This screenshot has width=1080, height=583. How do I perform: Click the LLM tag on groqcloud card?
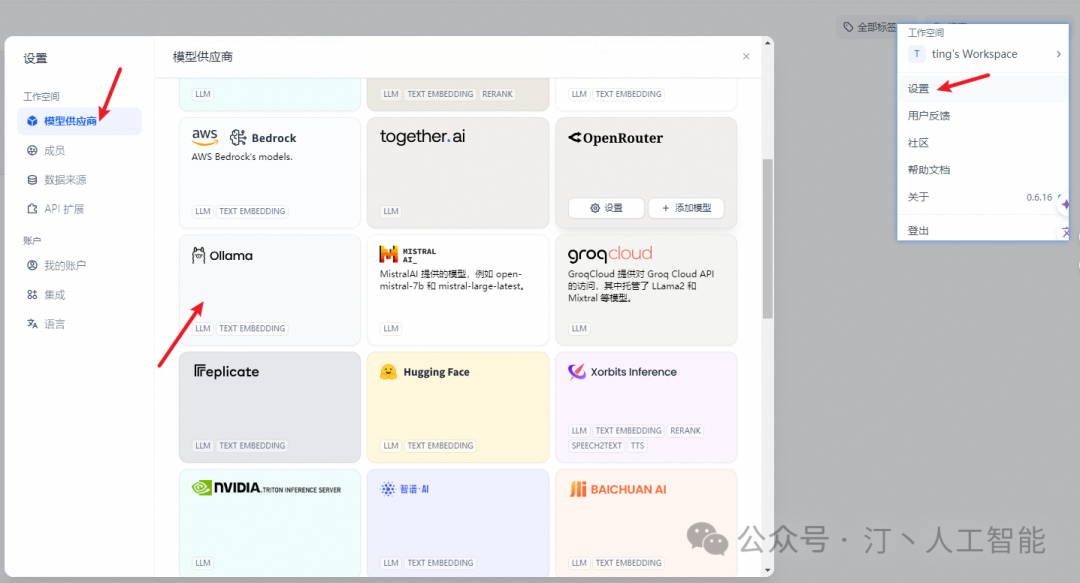[579, 329]
